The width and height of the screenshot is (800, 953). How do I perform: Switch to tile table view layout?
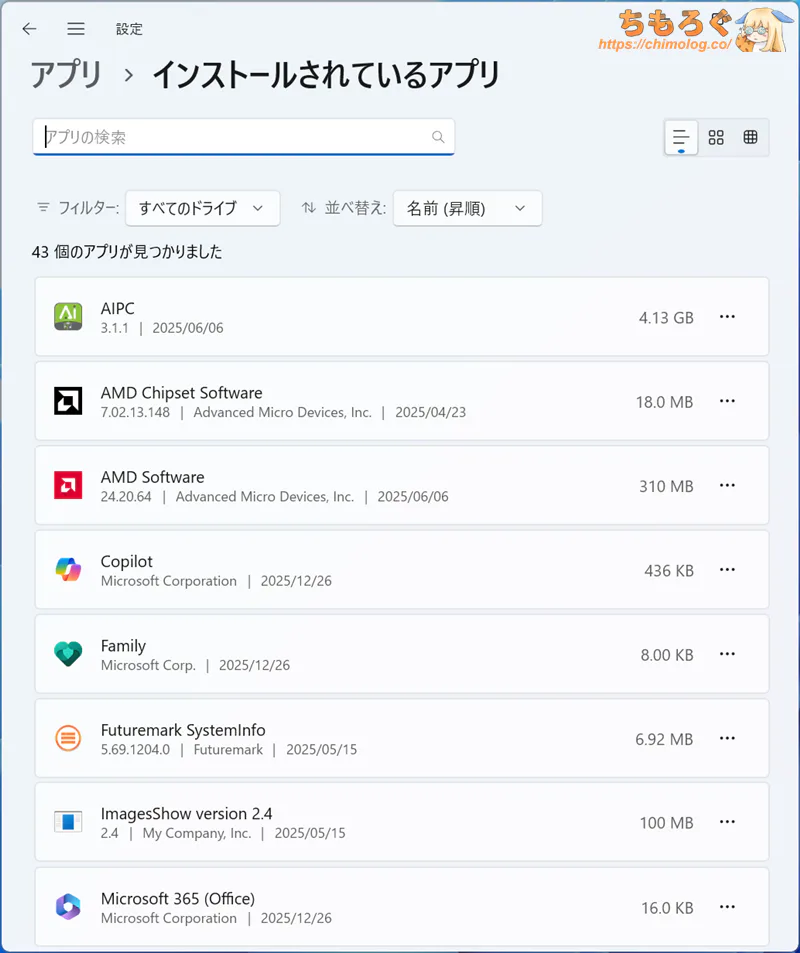click(750, 138)
